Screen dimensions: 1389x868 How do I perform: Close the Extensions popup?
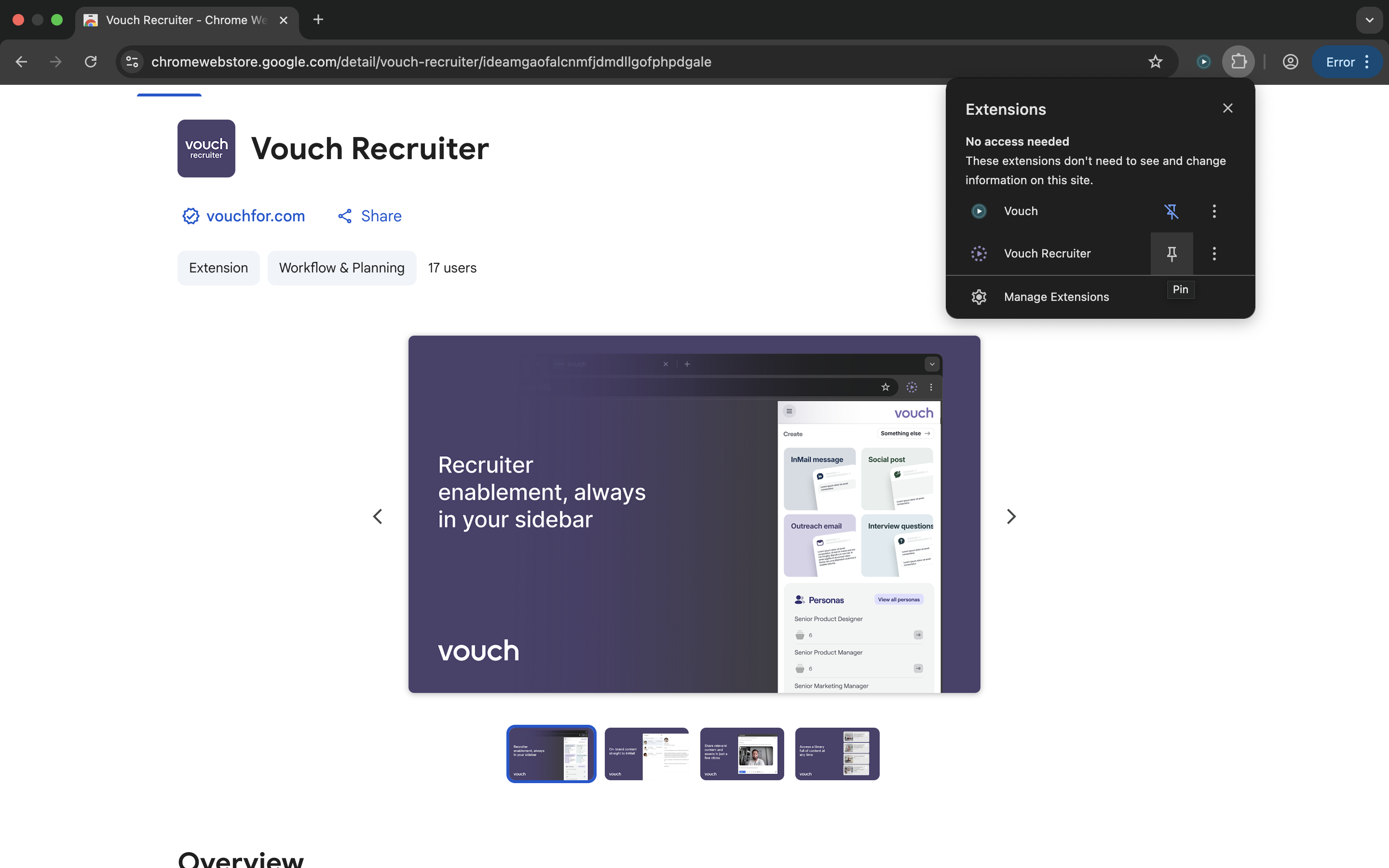coord(1228,108)
